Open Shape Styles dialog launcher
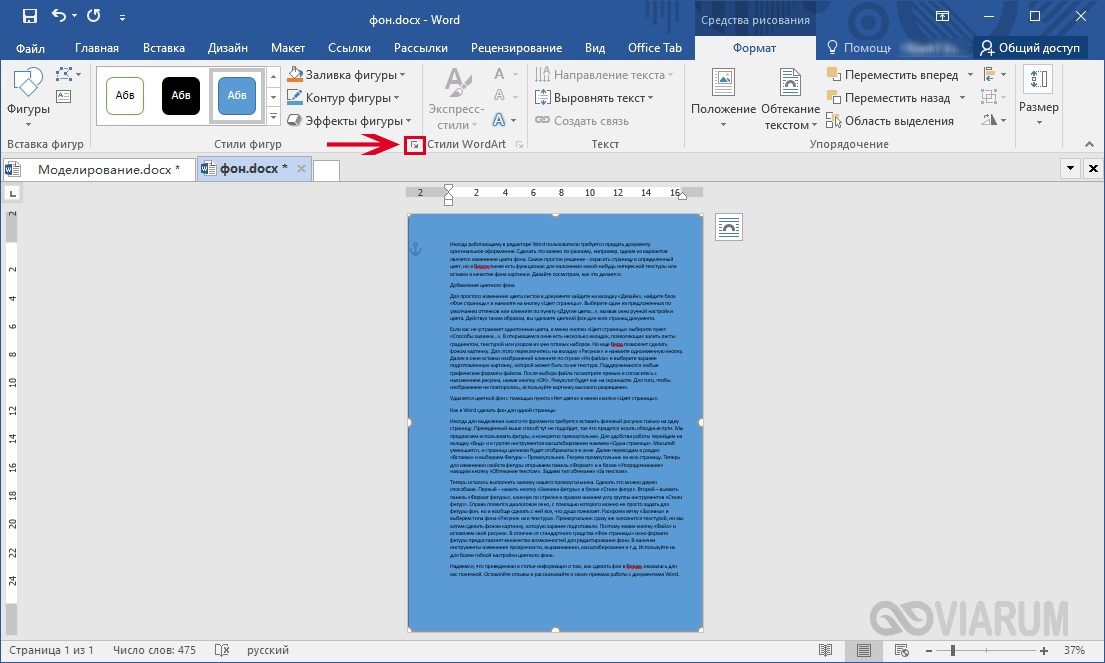 (414, 144)
